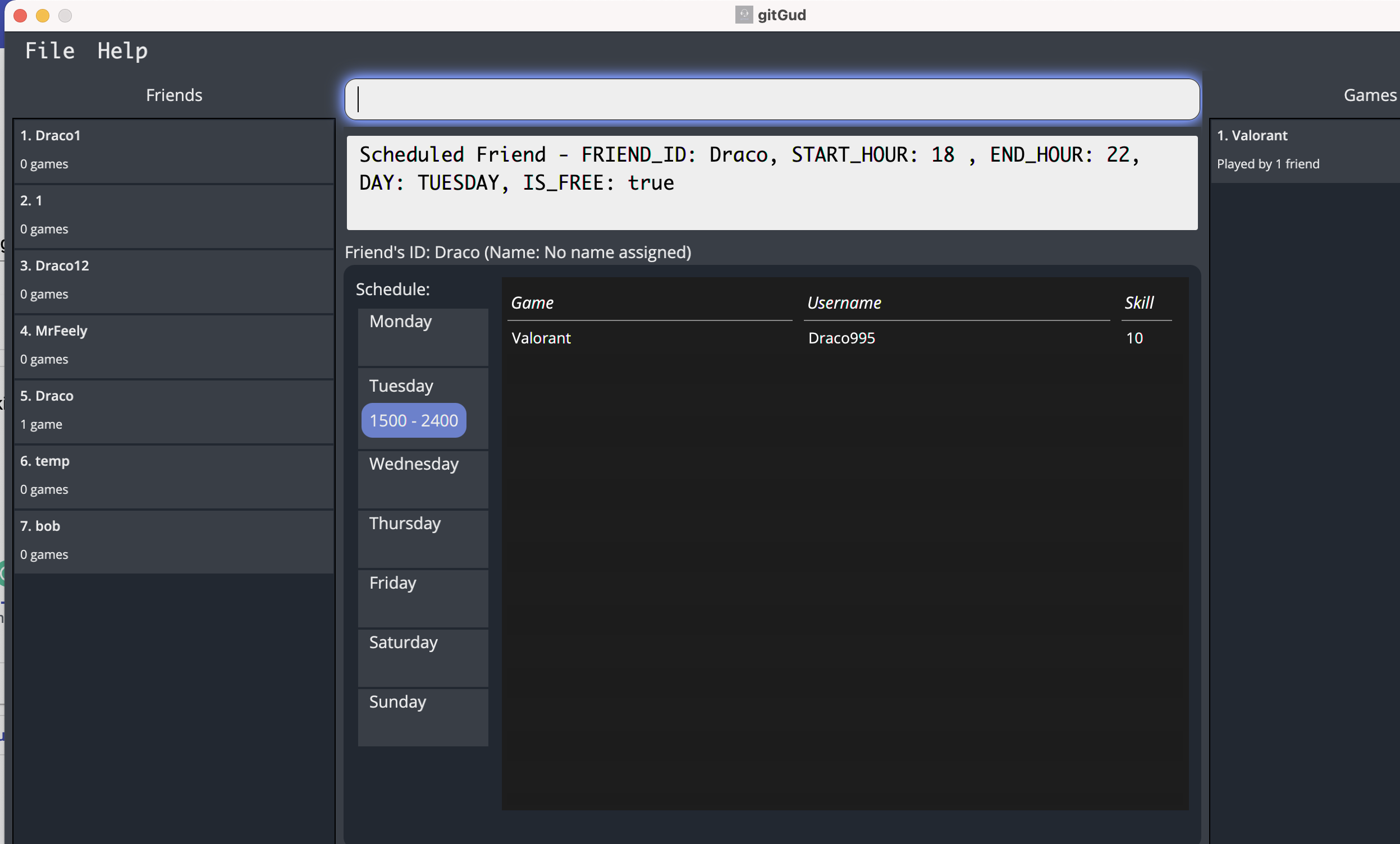Click the Sunday schedule cell
Viewport: 1400px width, 844px height.
pos(423,717)
